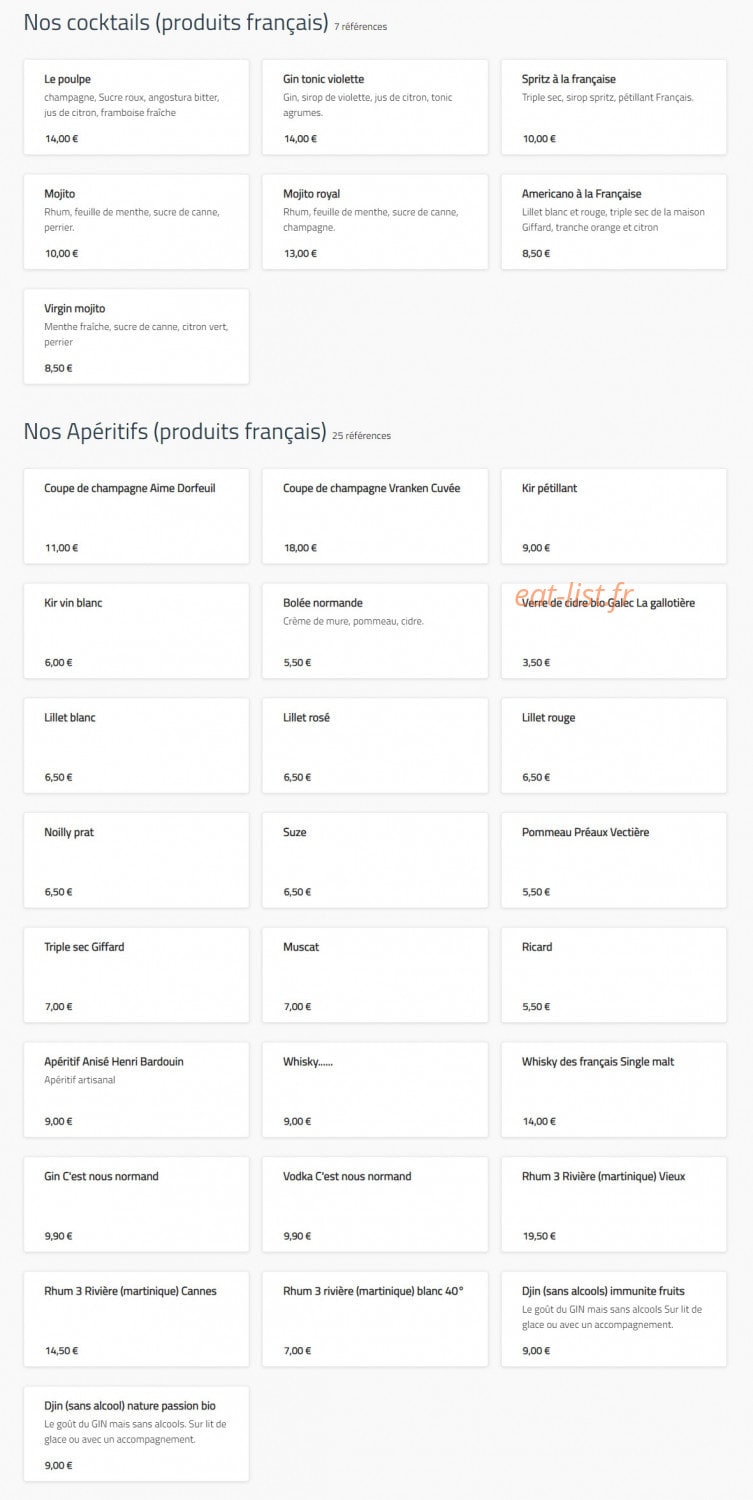753x1500 pixels.
Task: Choose the Kir pétillant card
Action: click(614, 516)
